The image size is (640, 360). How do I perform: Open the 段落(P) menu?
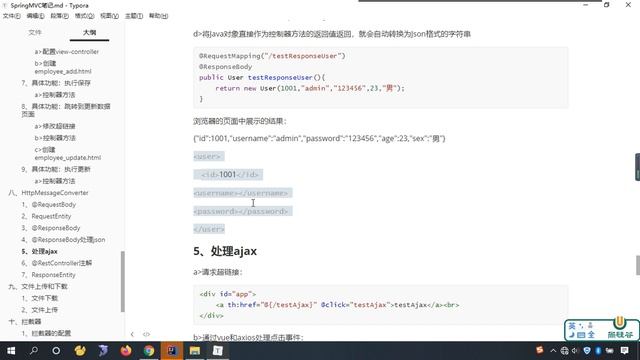click(60, 16)
